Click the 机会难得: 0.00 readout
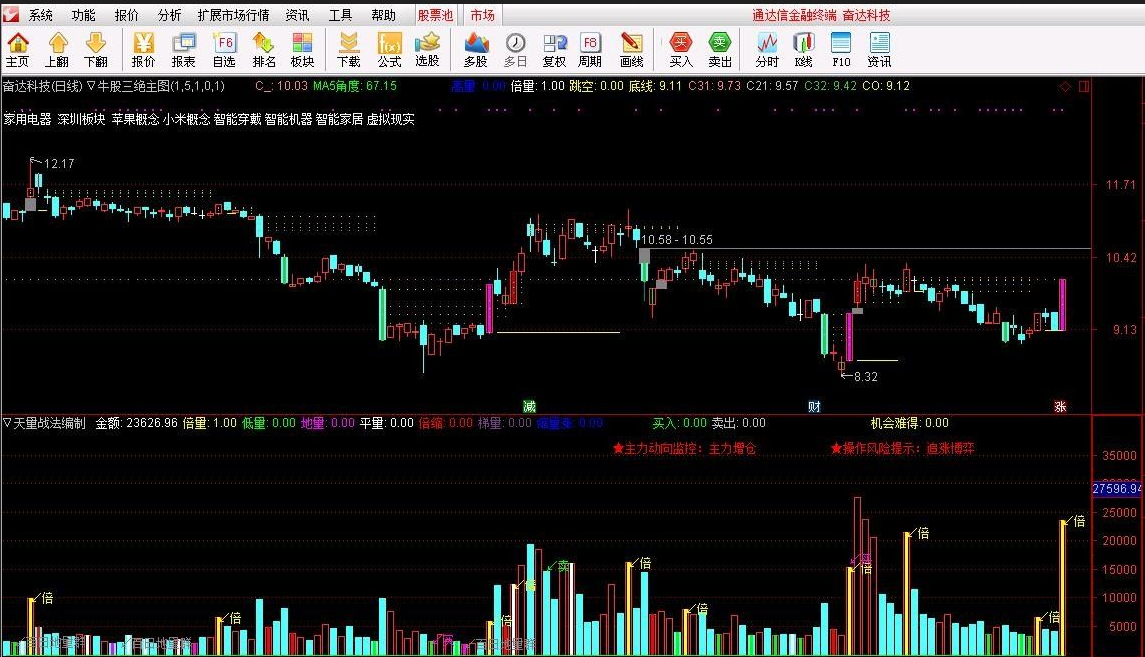The image size is (1145, 657). tap(909, 423)
